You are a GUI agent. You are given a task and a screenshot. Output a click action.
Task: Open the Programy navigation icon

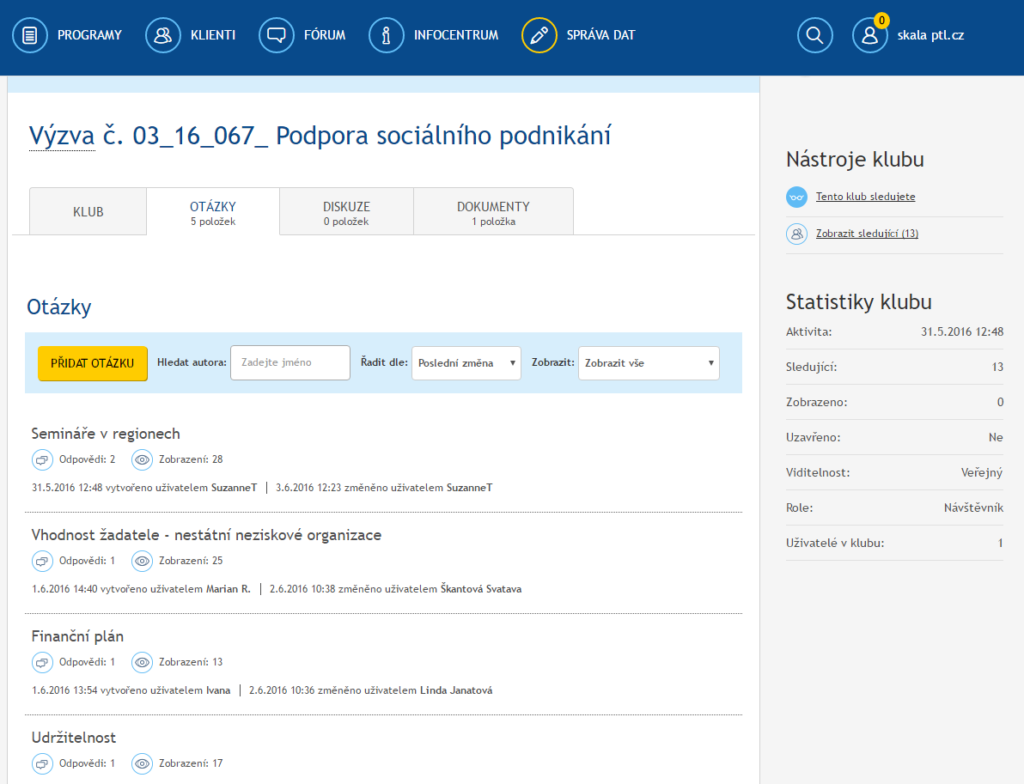pyautogui.click(x=30, y=35)
